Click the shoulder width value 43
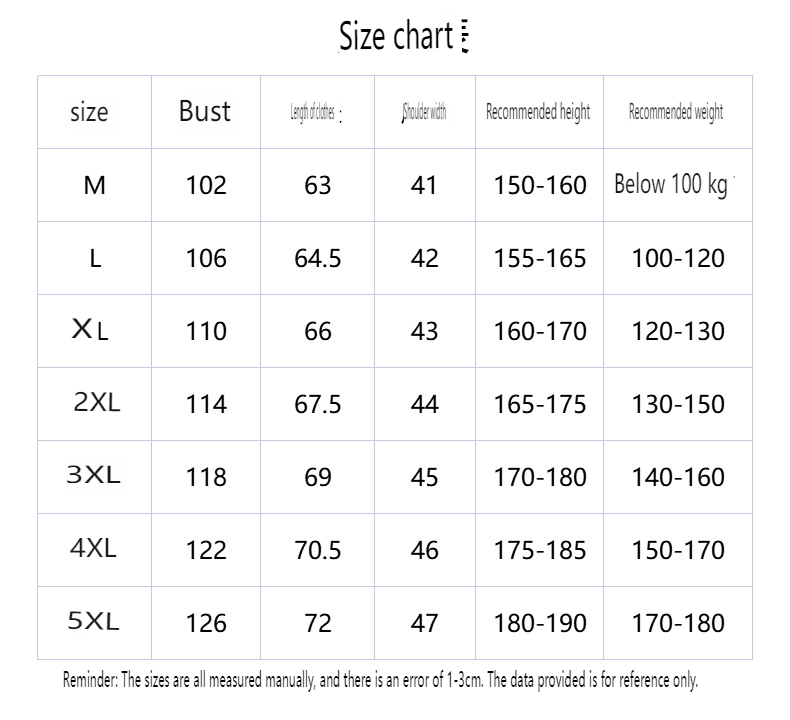The height and width of the screenshot is (720, 790). (425, 331)
